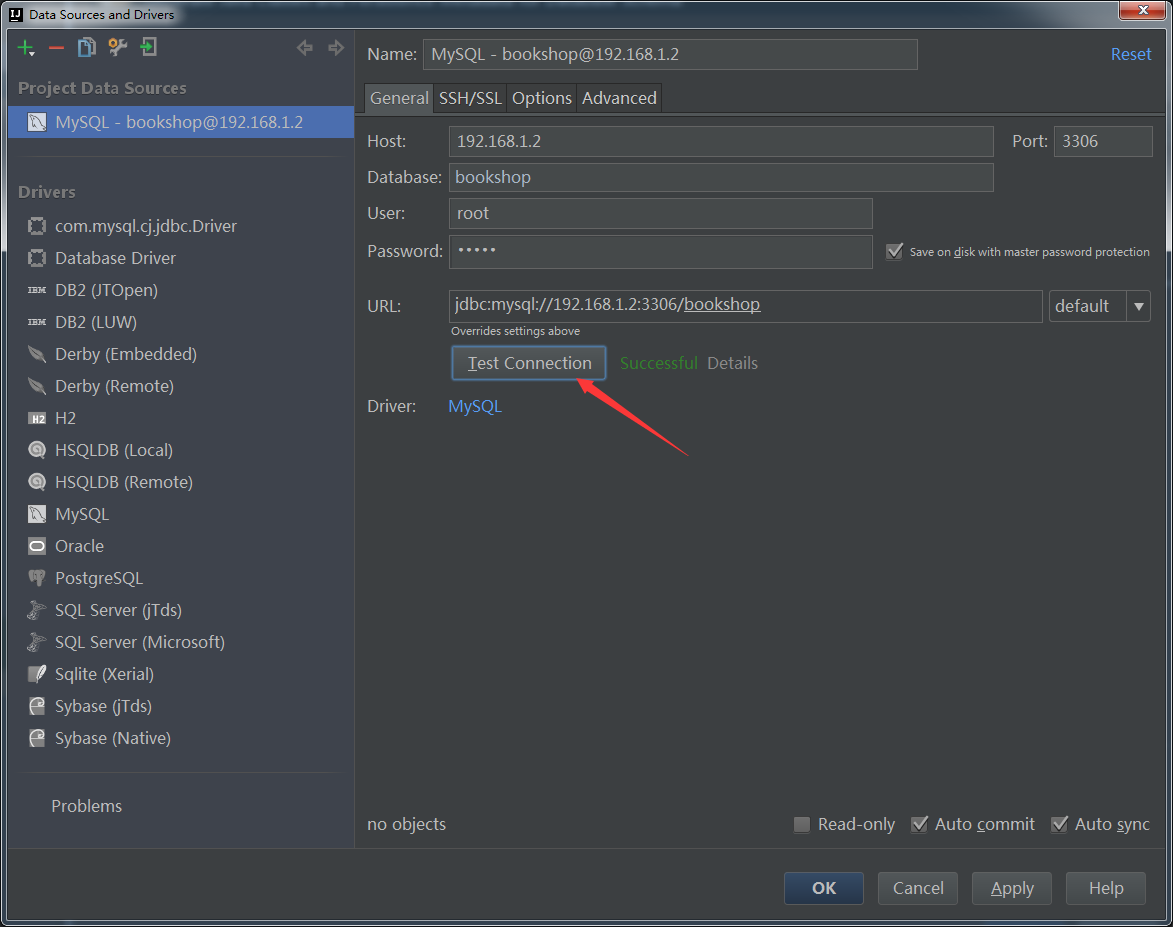Remove selected data source with minus icon

tap(56, 48)
